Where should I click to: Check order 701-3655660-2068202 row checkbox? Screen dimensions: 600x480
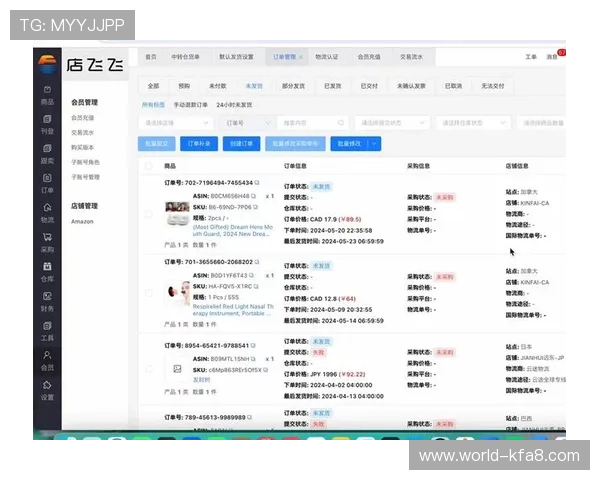point(149,293)
